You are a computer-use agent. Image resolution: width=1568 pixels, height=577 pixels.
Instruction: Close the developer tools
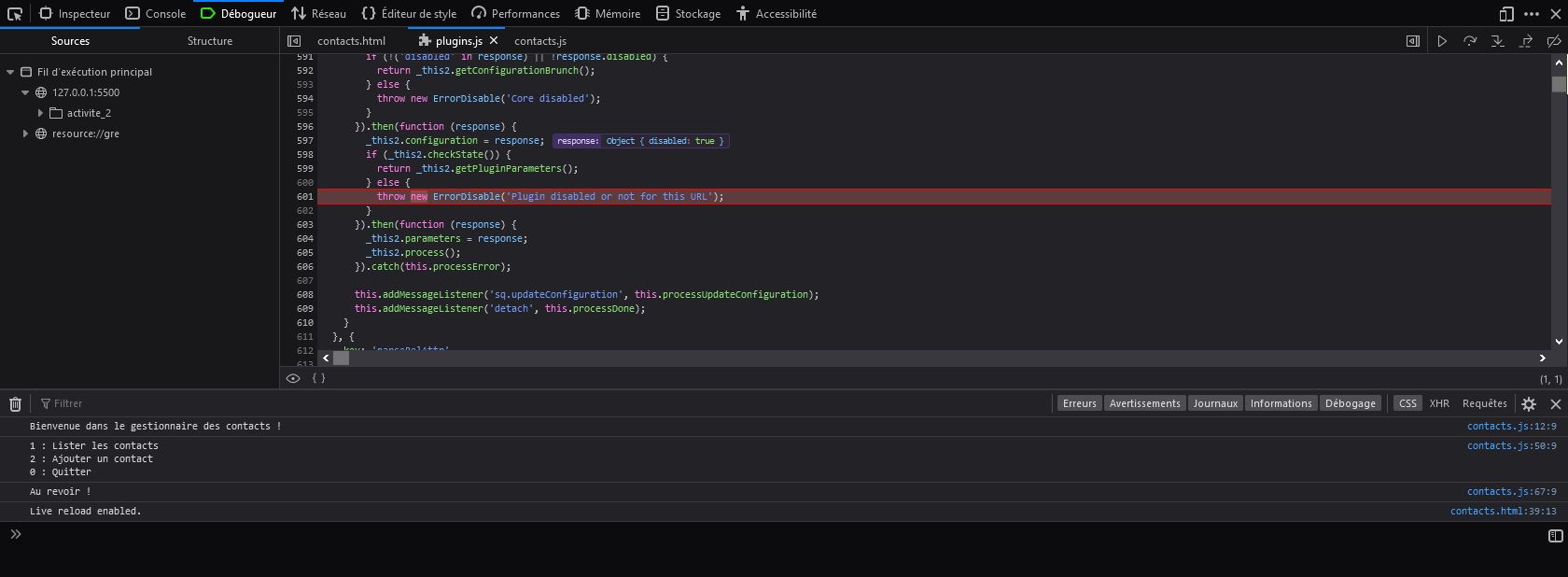(1555, 14)
